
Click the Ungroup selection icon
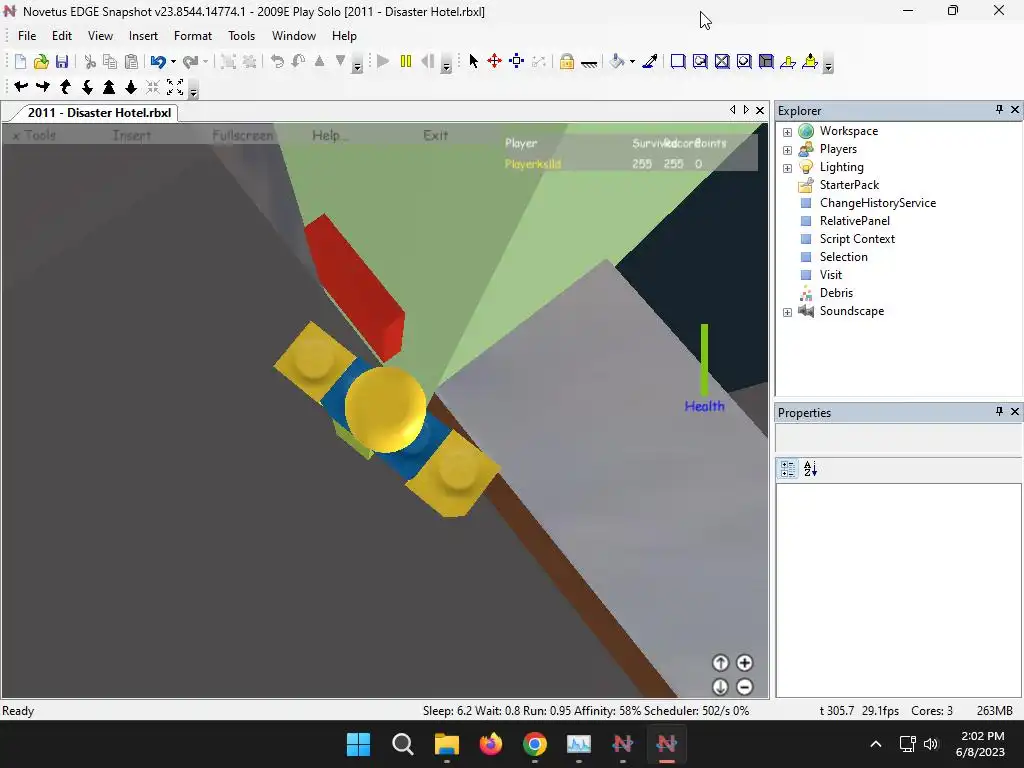pos(249,61)
